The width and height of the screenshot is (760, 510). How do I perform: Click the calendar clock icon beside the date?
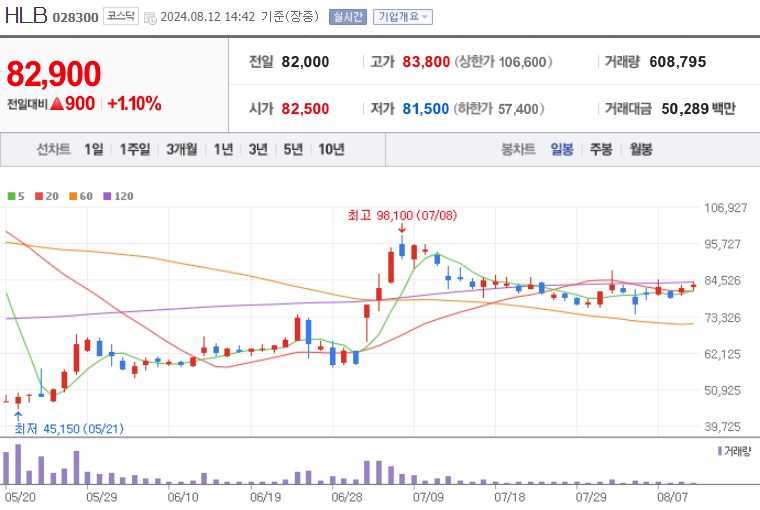(x=151, y=18)
